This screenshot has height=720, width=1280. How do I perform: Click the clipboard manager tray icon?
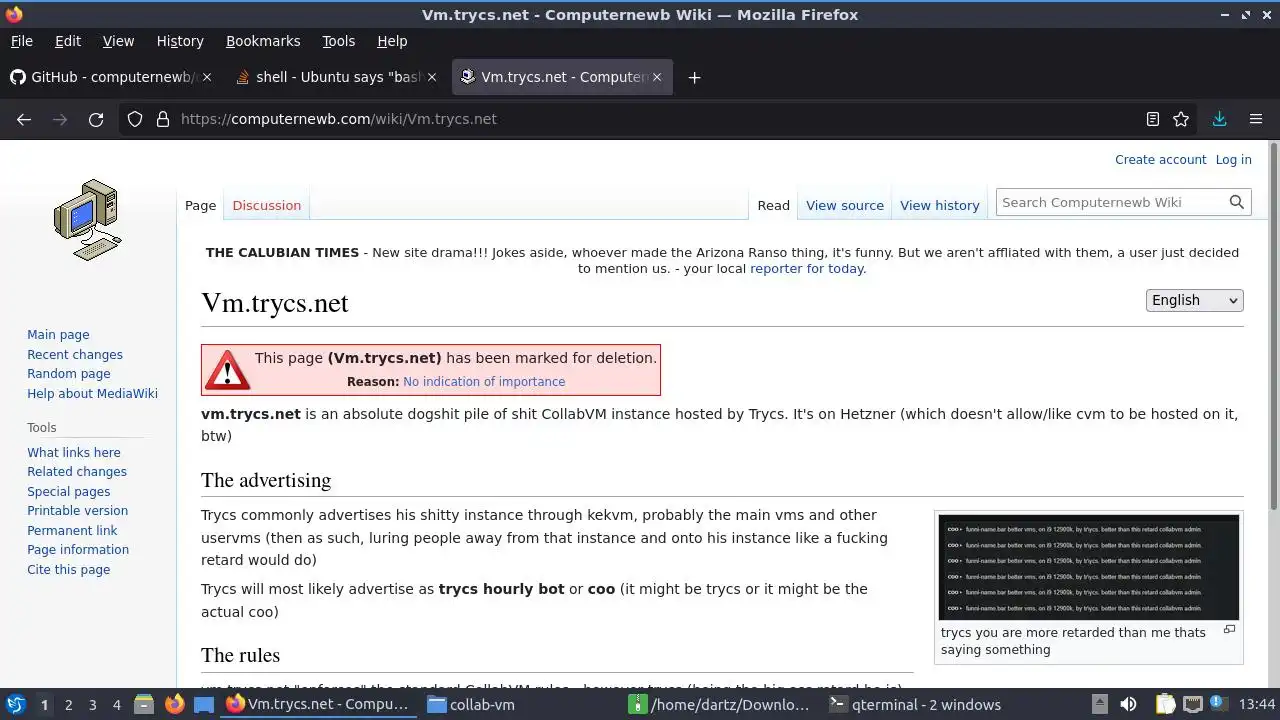point(1165,704)
